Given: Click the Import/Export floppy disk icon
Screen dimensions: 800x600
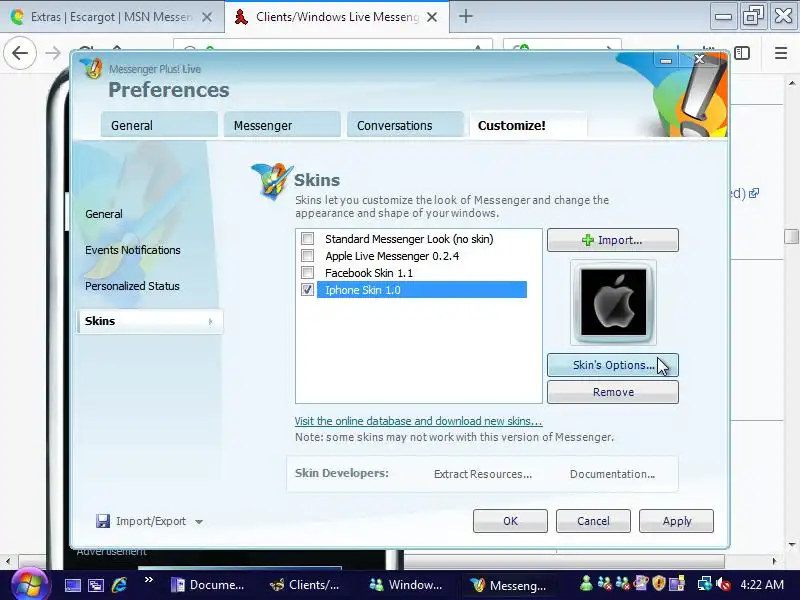Looking at the screenshot, I should point(103,521).
